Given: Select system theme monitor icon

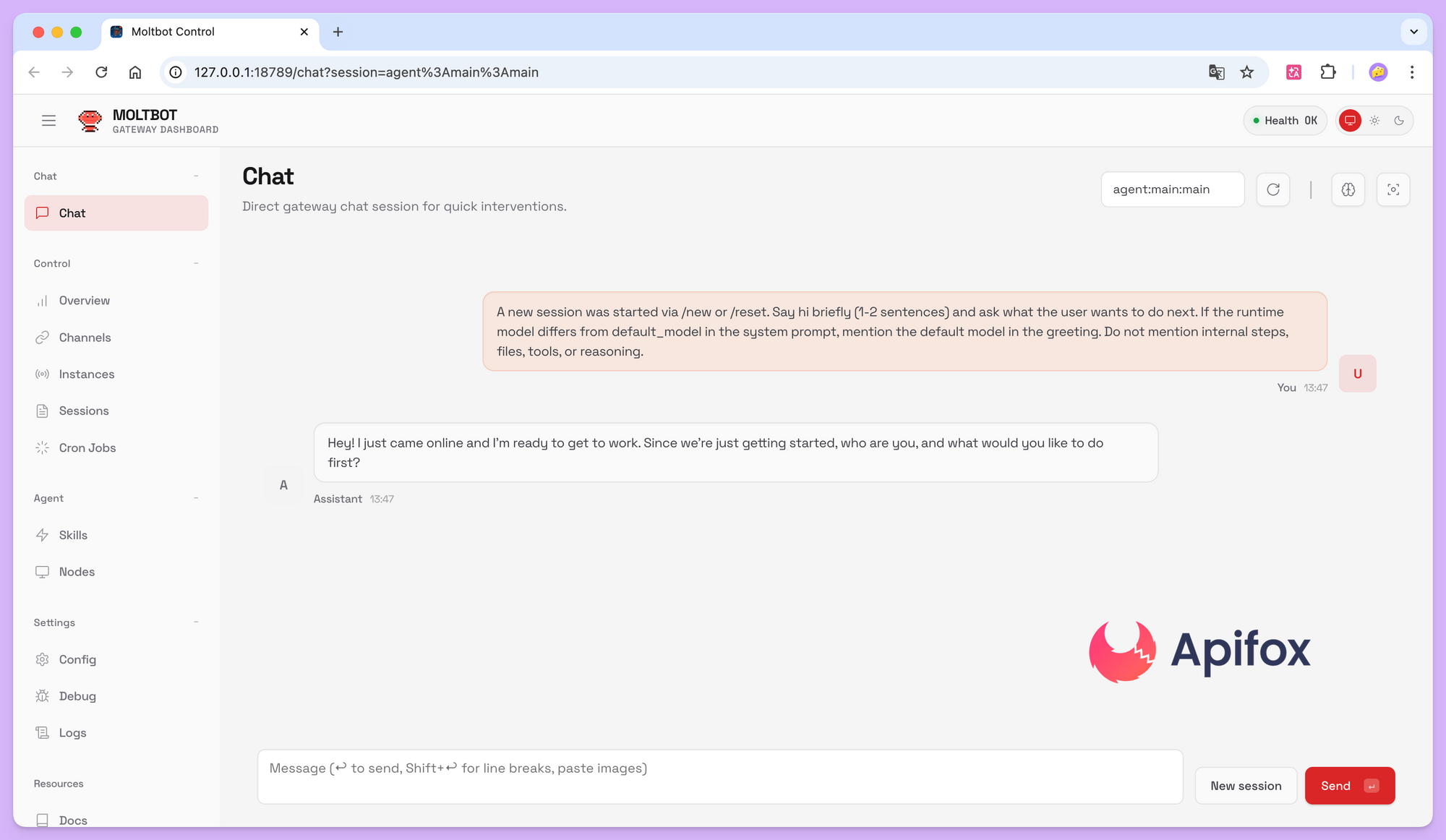Looking at the screenshot, I should click(1350, 121).
